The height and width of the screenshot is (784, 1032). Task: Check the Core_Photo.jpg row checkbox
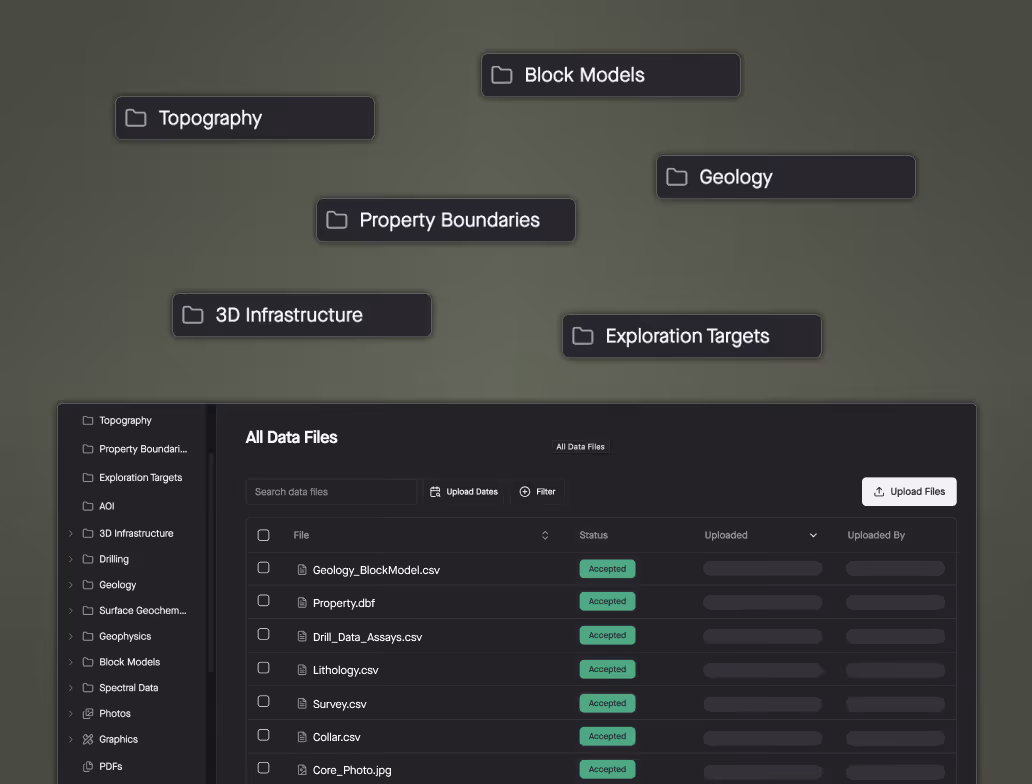(x=263, y=768)
